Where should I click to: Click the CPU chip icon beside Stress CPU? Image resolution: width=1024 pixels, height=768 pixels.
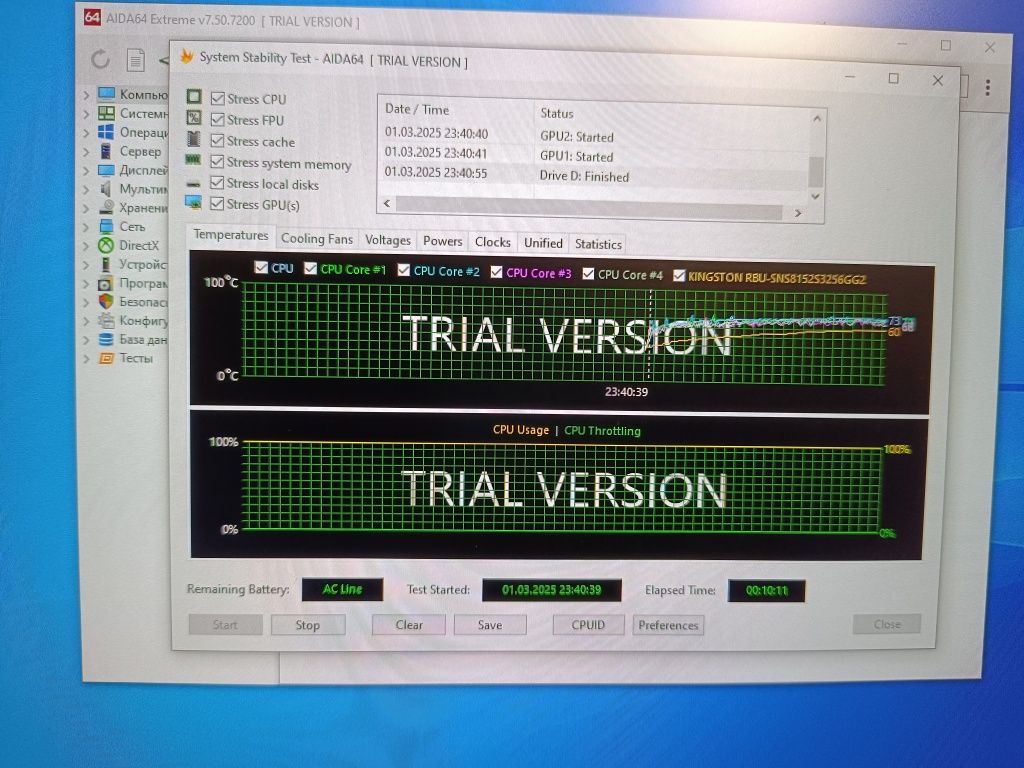coord(194,97)
